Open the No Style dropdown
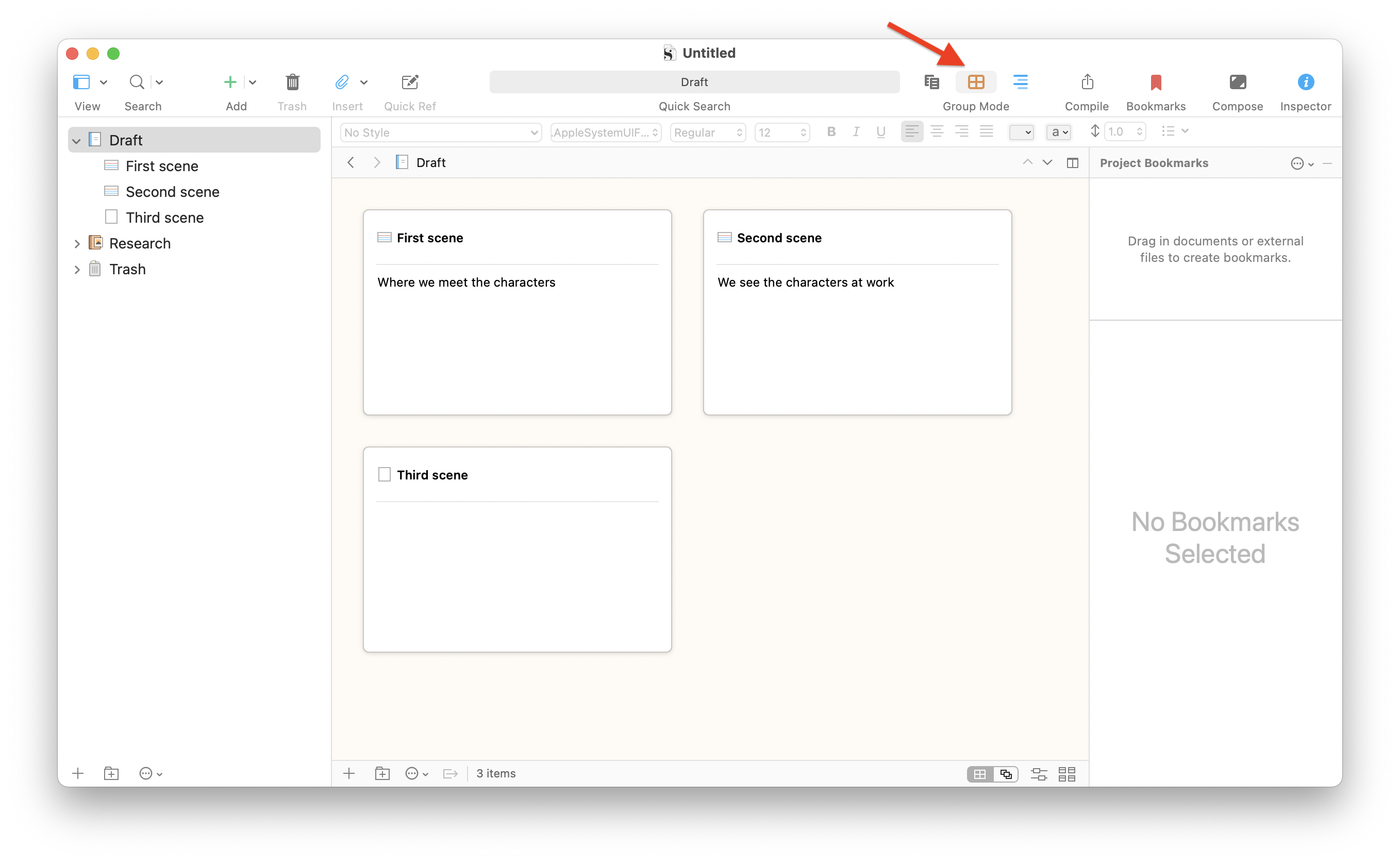Screen dimensions: 1400x863 point(440,132)
